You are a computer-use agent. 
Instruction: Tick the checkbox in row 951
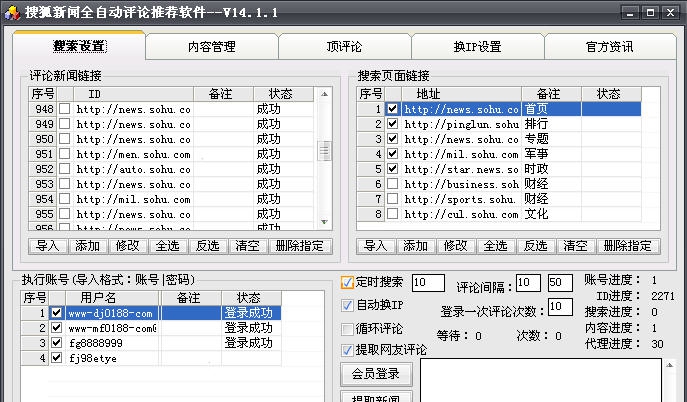pyautogui.click(x=65, y=154)
